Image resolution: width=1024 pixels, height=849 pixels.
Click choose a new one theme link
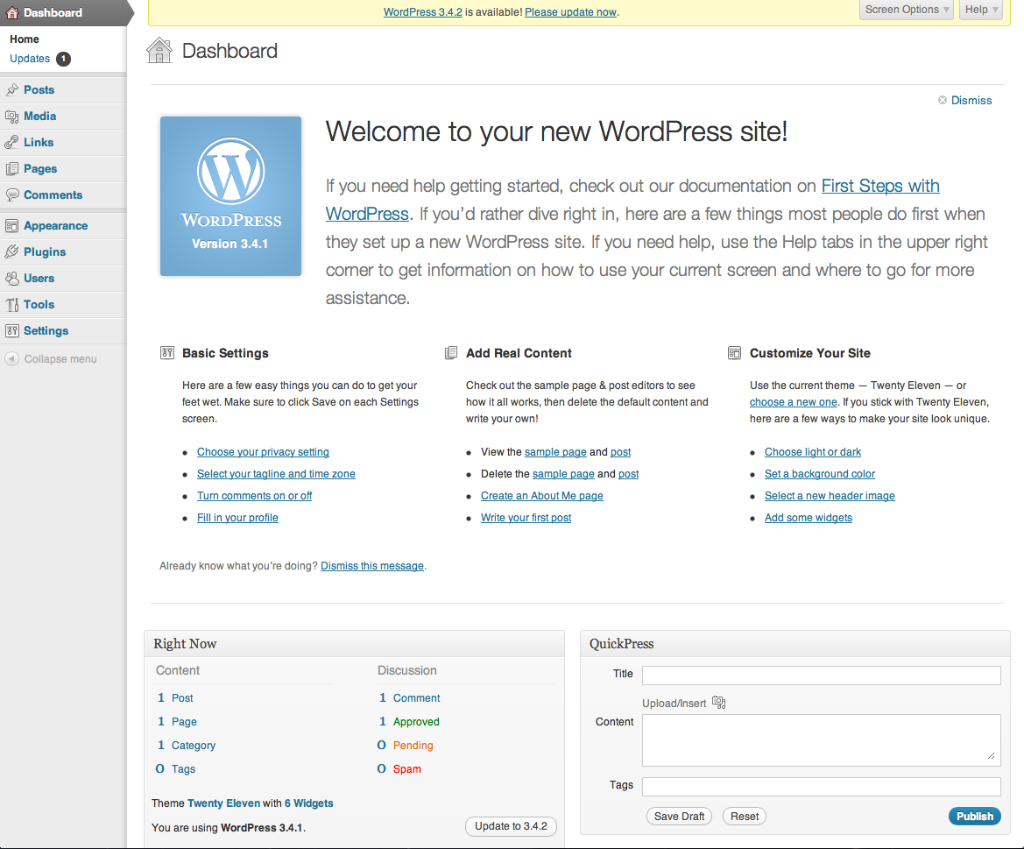pyautogui.click(x=793, y=402)
